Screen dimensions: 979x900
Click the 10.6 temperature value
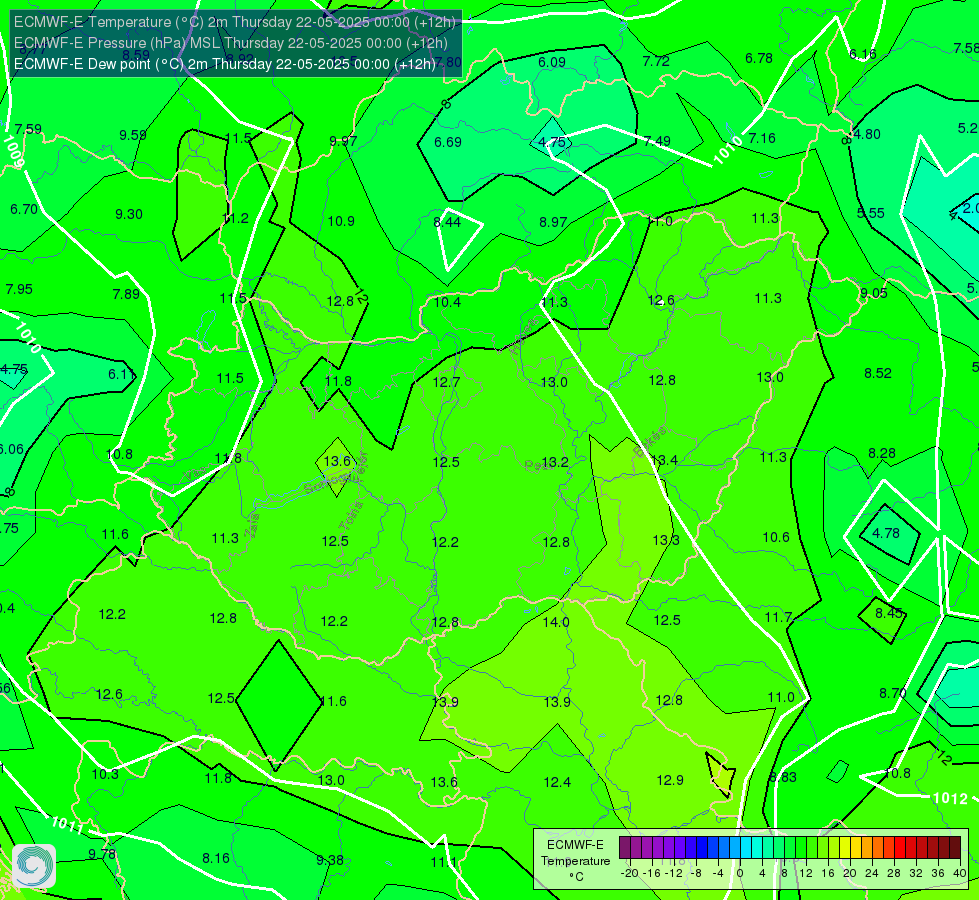(776, 537)
